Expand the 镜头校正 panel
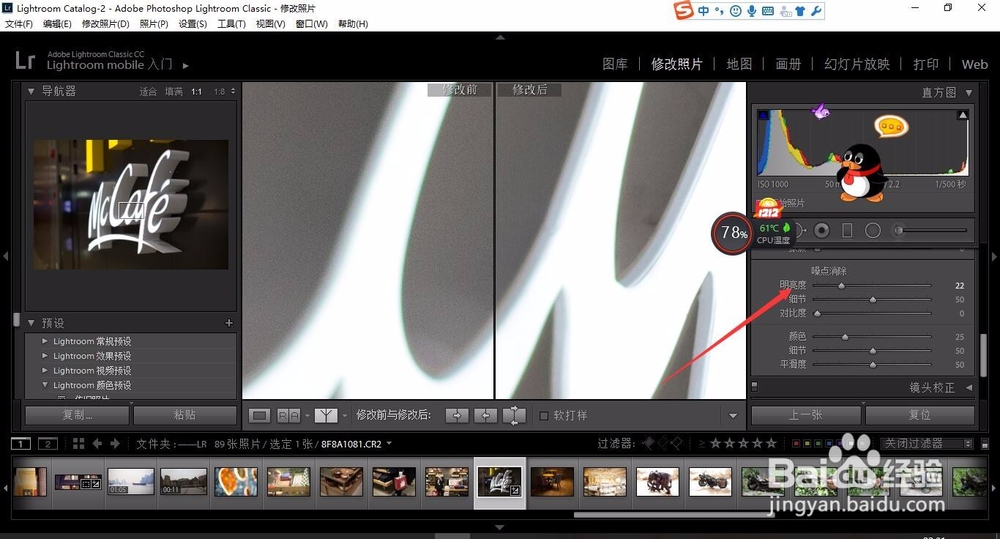The image size is (1000, 539). coord(969,387)
